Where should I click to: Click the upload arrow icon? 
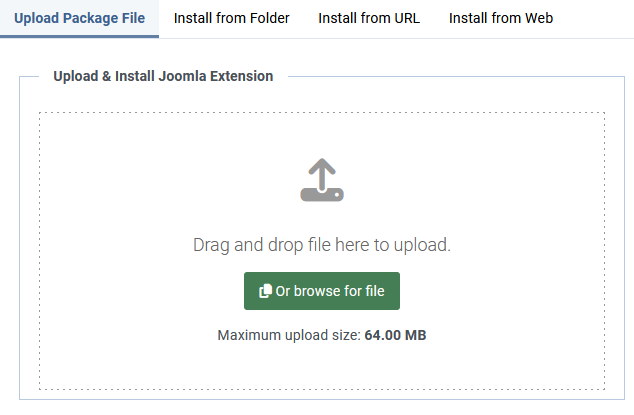tap(322, 180)
